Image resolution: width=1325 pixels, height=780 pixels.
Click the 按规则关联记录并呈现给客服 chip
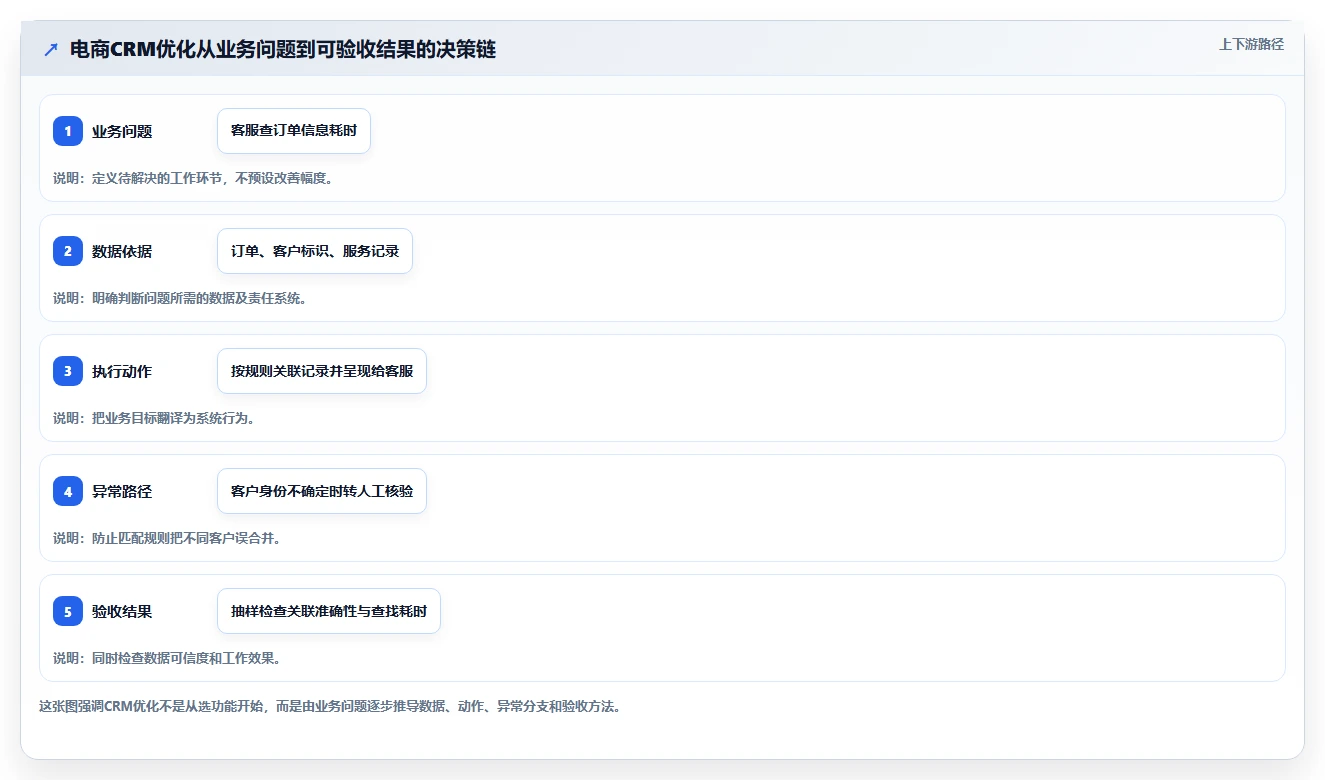coord(322,371)
